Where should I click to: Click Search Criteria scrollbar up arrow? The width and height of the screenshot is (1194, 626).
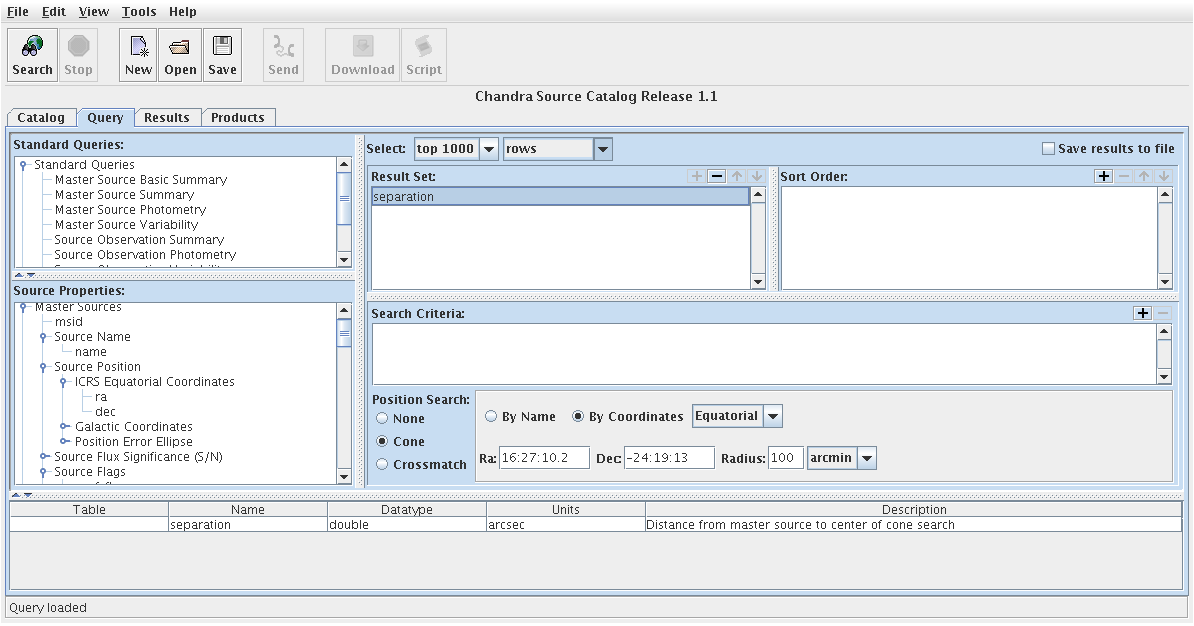(x=1164, y=331)
